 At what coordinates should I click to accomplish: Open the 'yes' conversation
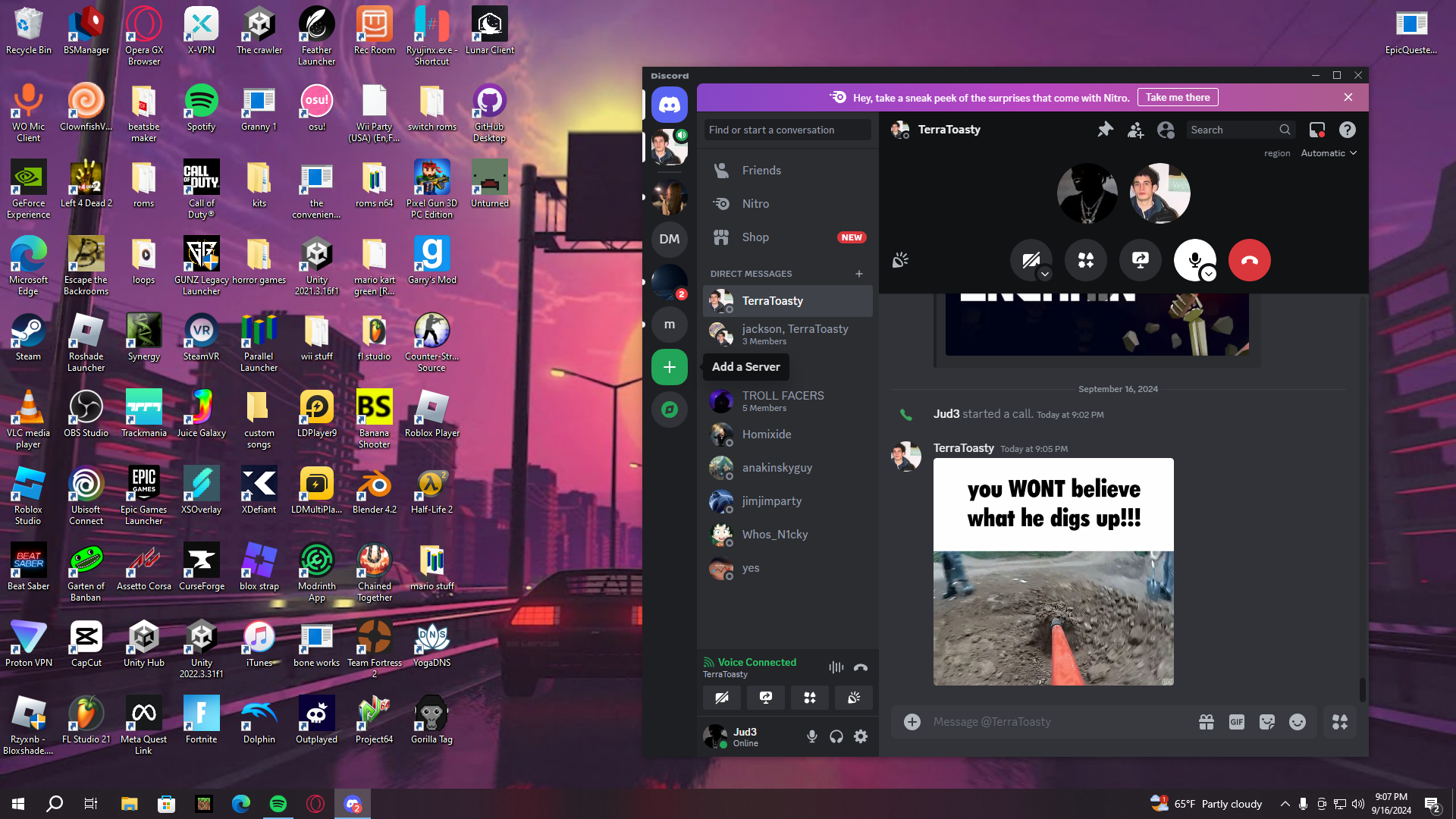(787, 568)
